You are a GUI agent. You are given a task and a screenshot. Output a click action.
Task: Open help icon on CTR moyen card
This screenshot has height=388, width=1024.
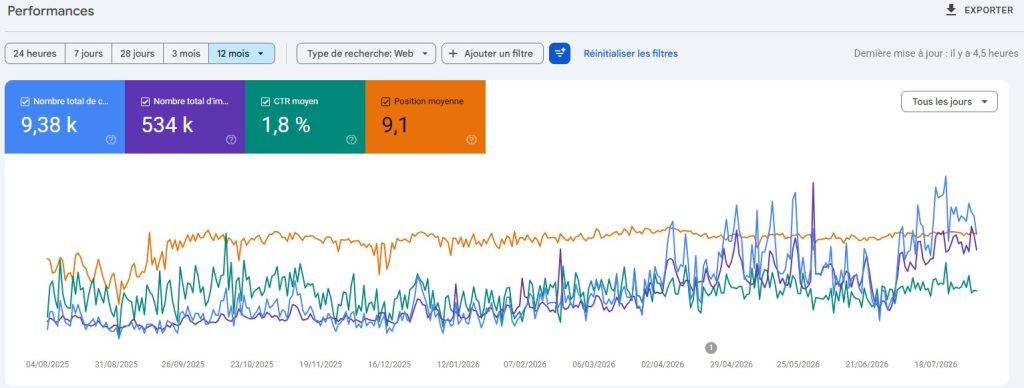[351, 139]
